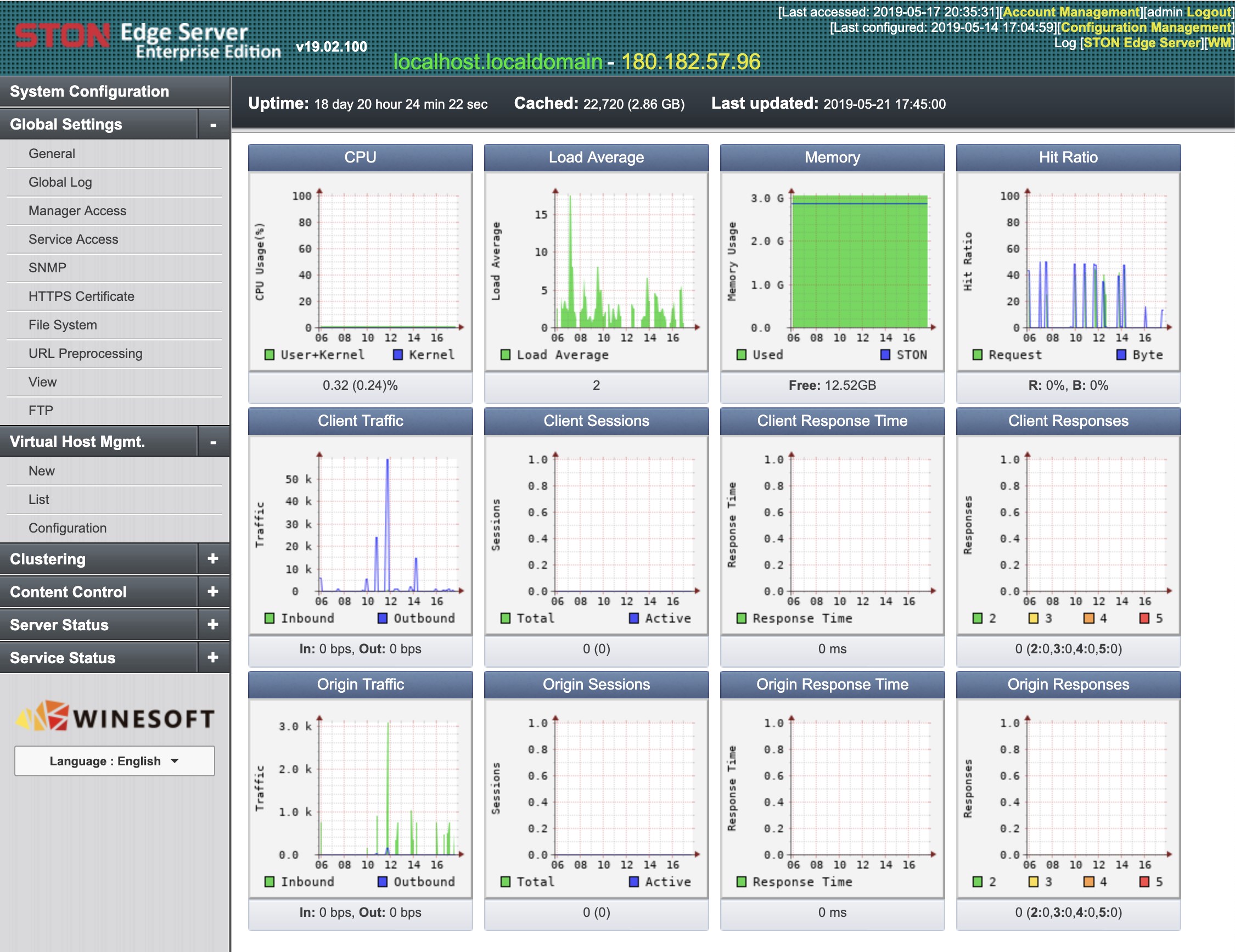Screen dimensions: 1235x952
Task: Click the blue Kernel legend swatch in CPU panel
Action: tap(398, 355)
